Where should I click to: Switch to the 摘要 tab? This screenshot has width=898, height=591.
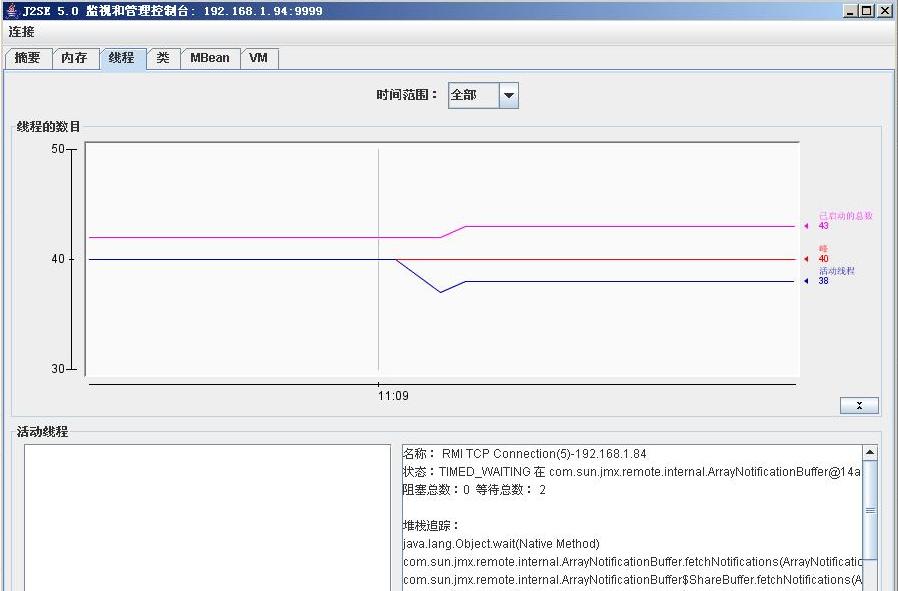pos(28,58)
